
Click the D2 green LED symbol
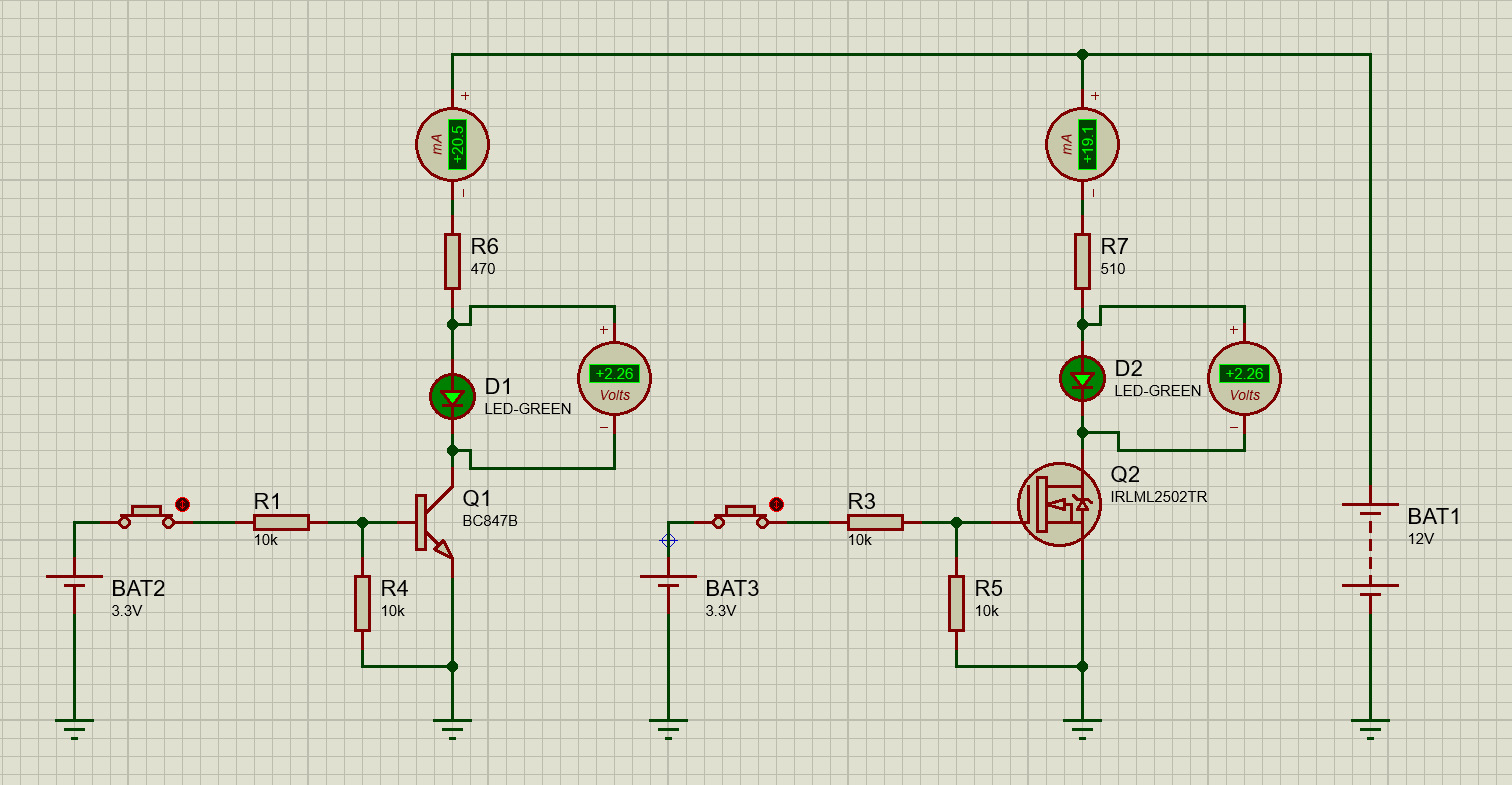tap(1082, 378)
